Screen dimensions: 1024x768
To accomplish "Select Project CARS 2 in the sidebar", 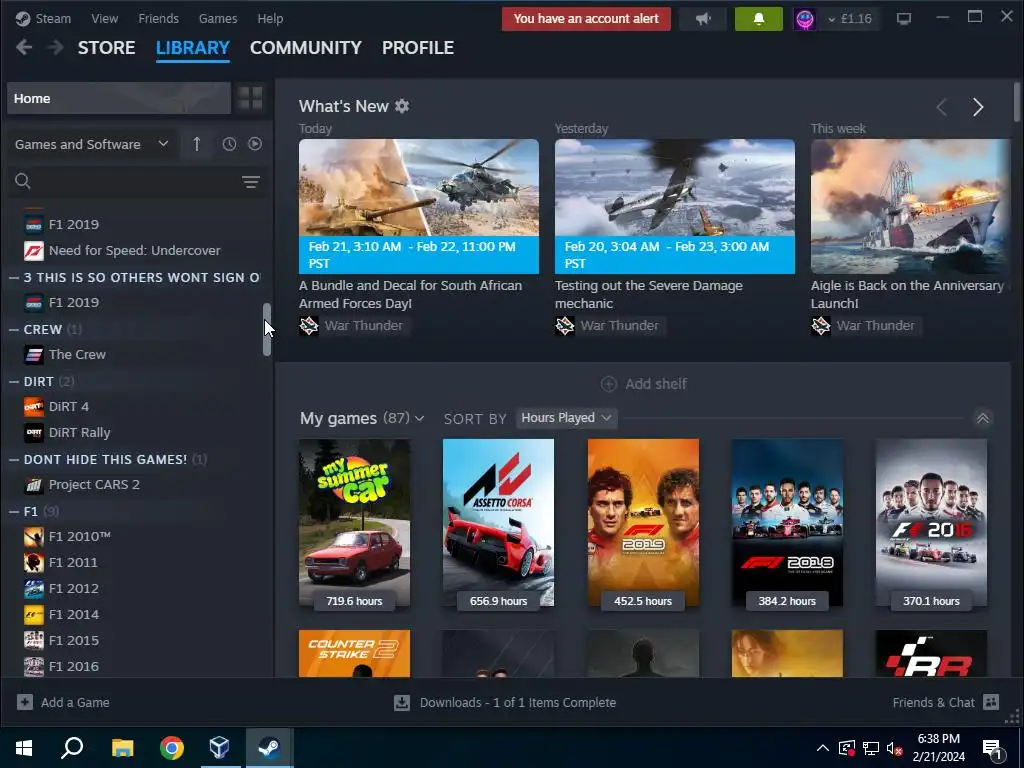I will (x=94, y=485).
